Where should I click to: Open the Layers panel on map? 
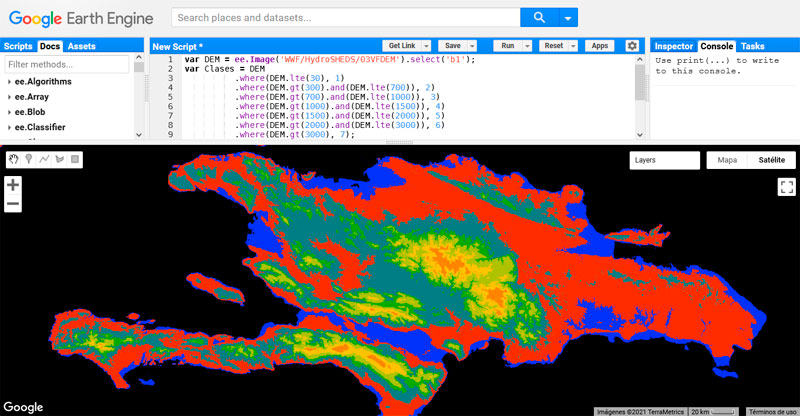[x=664, y=160]
